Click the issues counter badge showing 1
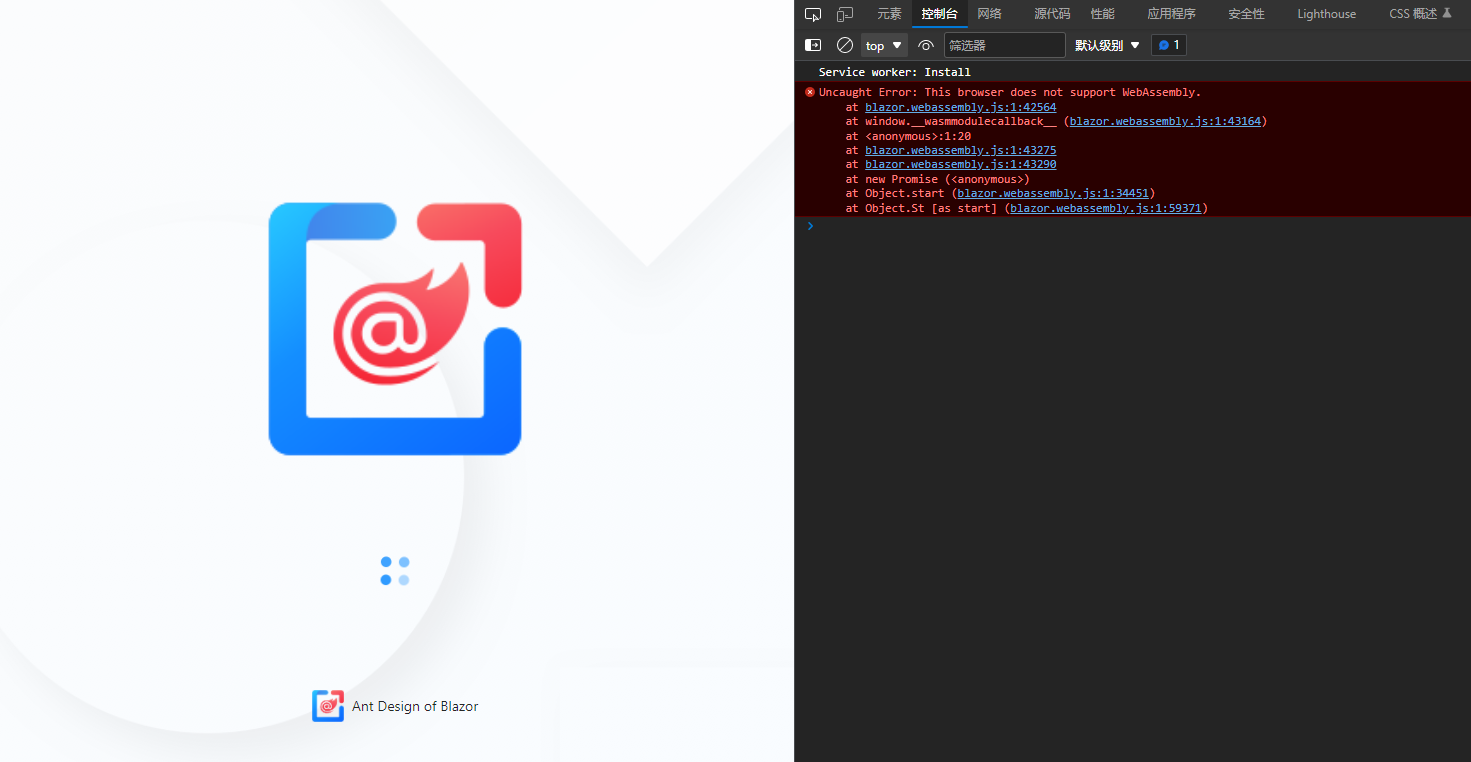 (1169, 45)
